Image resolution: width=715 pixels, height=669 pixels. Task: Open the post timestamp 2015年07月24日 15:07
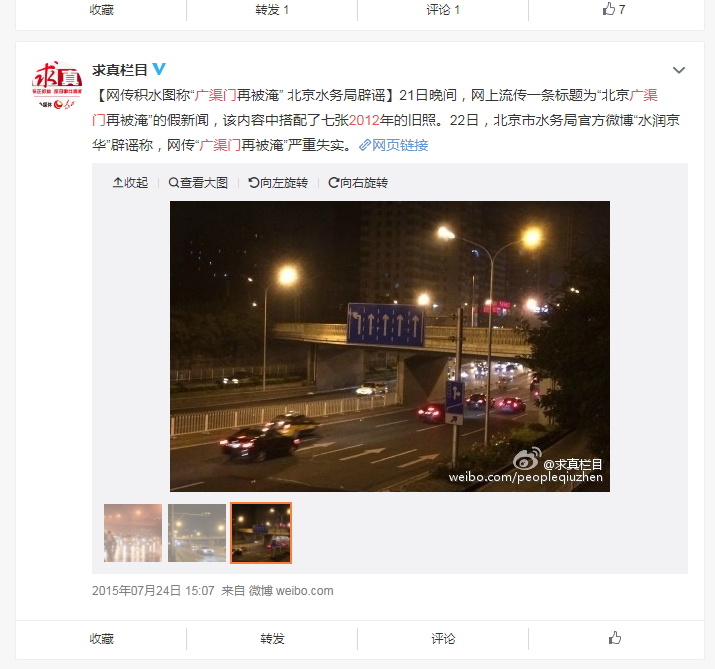153,591
